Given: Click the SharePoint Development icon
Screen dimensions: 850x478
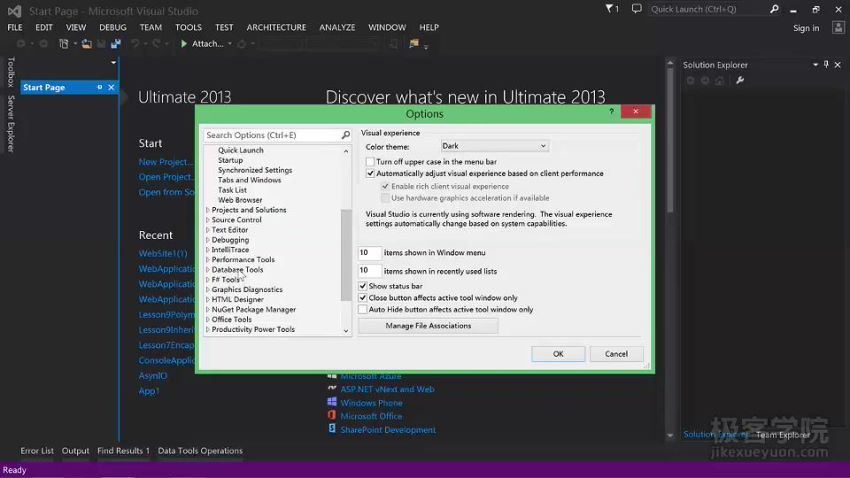Looking at the screenshot, I should 332,429.
